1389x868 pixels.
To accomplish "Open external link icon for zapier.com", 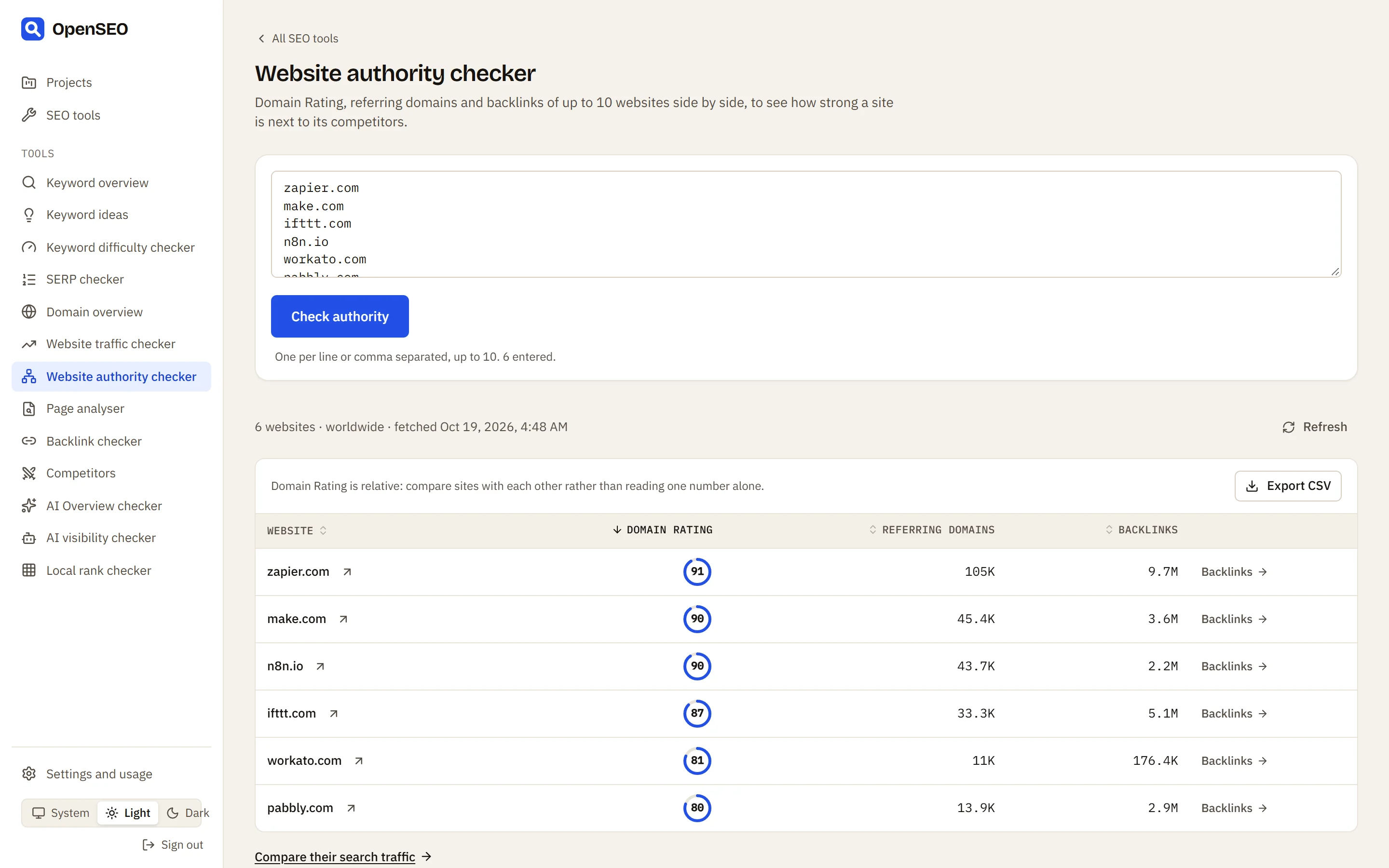I will point(347,572).
